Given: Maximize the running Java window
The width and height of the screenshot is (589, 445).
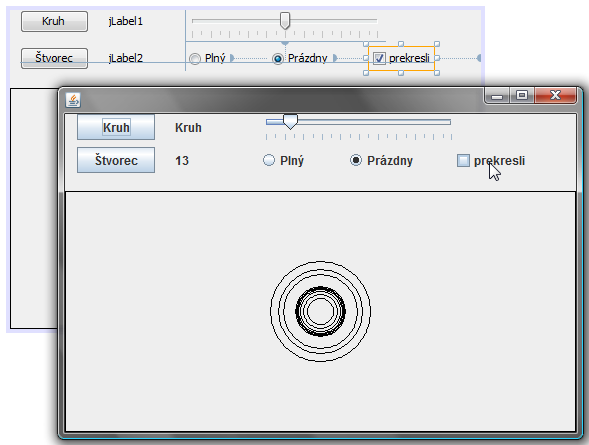Looking at the screenshot, I should (522, 95).
